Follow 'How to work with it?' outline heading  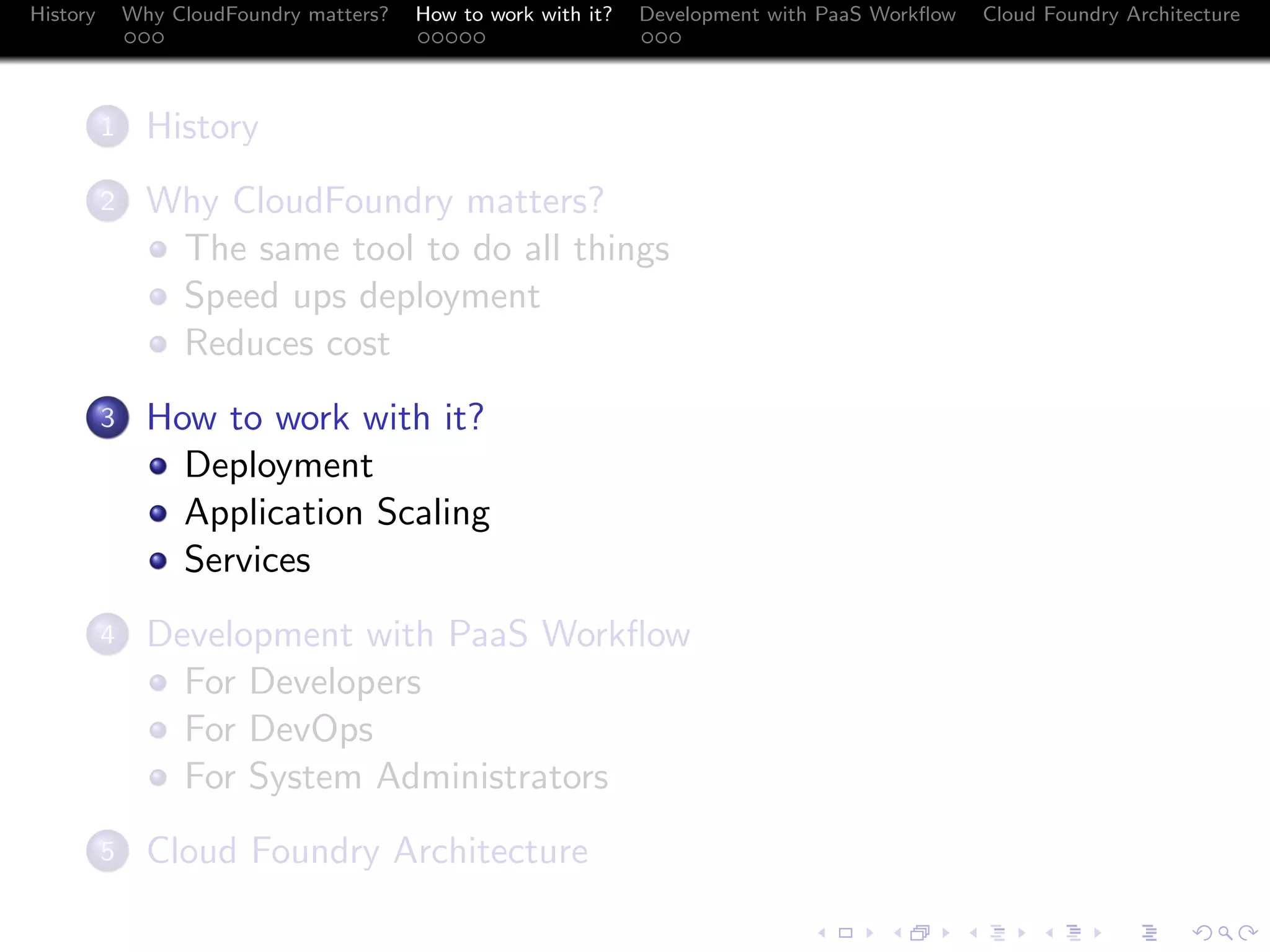[x=315, y=417]
